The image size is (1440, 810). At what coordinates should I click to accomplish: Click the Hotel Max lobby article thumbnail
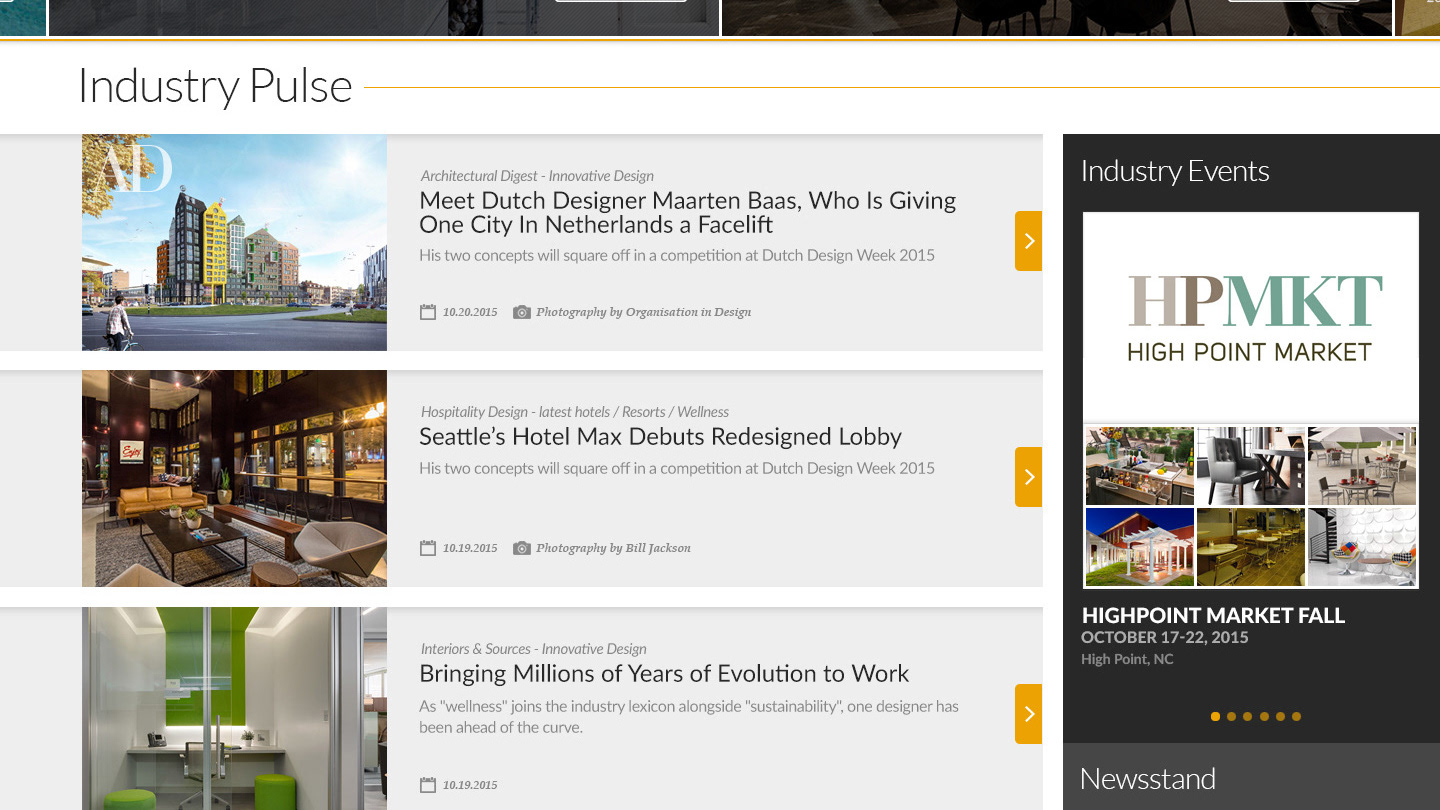234,478
